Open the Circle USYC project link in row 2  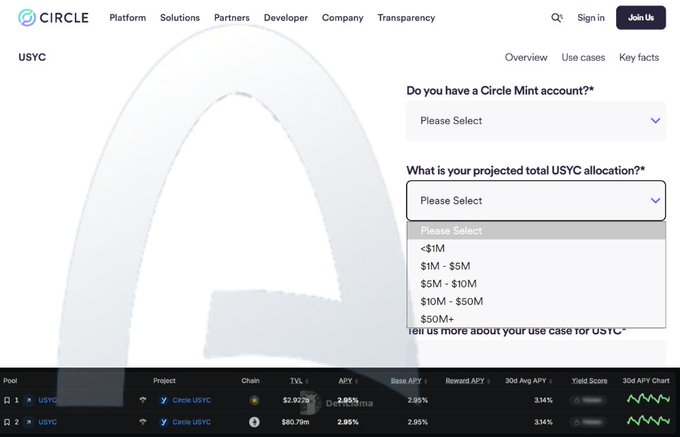tap(191, 422)
